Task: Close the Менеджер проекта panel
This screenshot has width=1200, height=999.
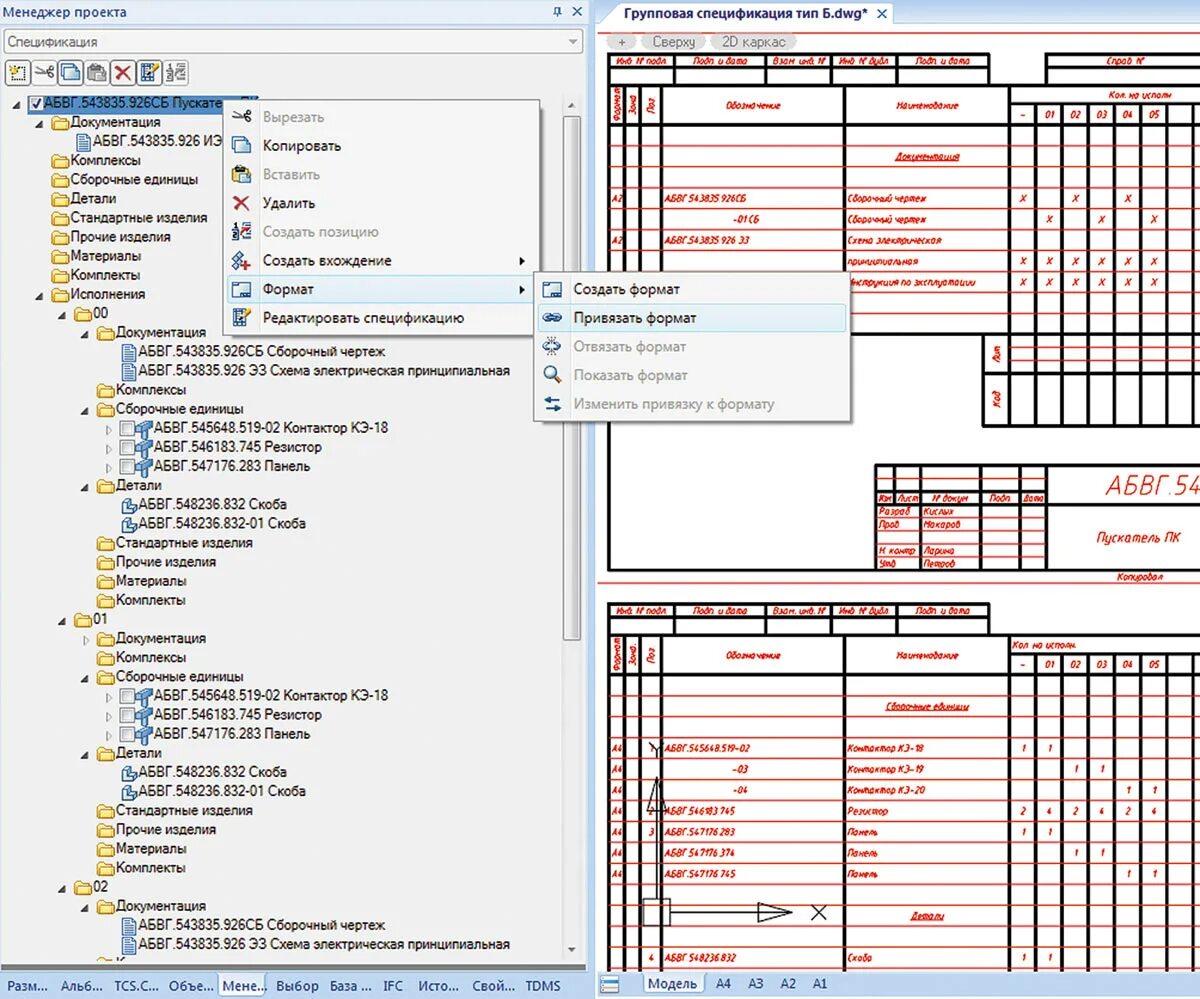Action: pyautogui.click(x=576, y=12)
